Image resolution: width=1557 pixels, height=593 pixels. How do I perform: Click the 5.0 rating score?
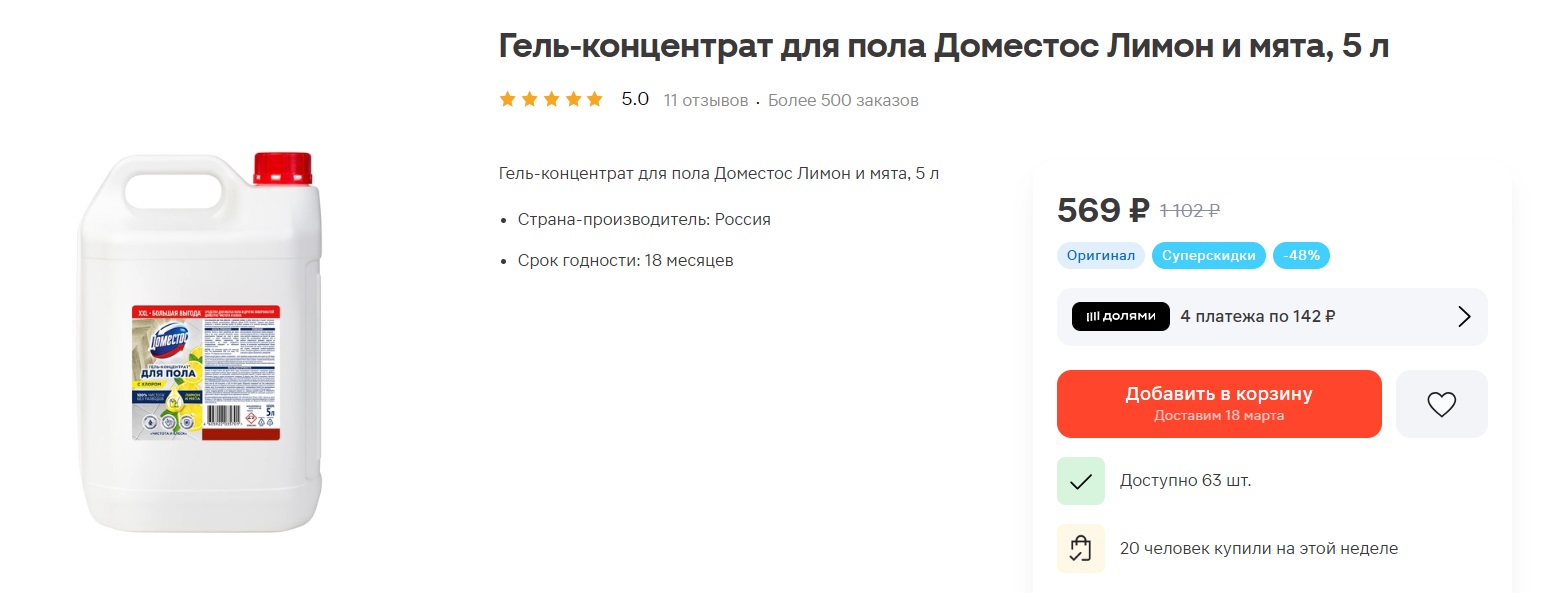(x=635, y=99)
